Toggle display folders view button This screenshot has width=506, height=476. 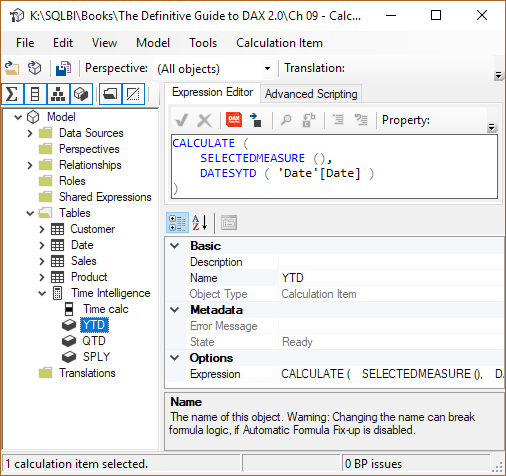110,94
